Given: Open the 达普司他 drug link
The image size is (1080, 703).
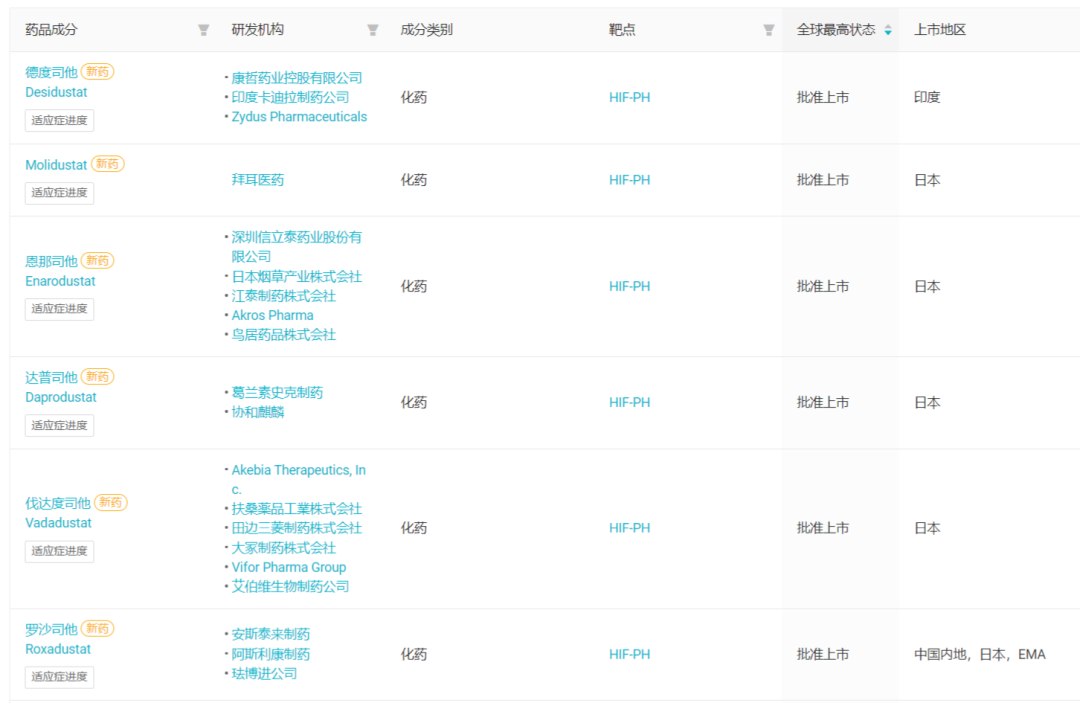Looking at the screenshot, I should [x=52, y=377].
